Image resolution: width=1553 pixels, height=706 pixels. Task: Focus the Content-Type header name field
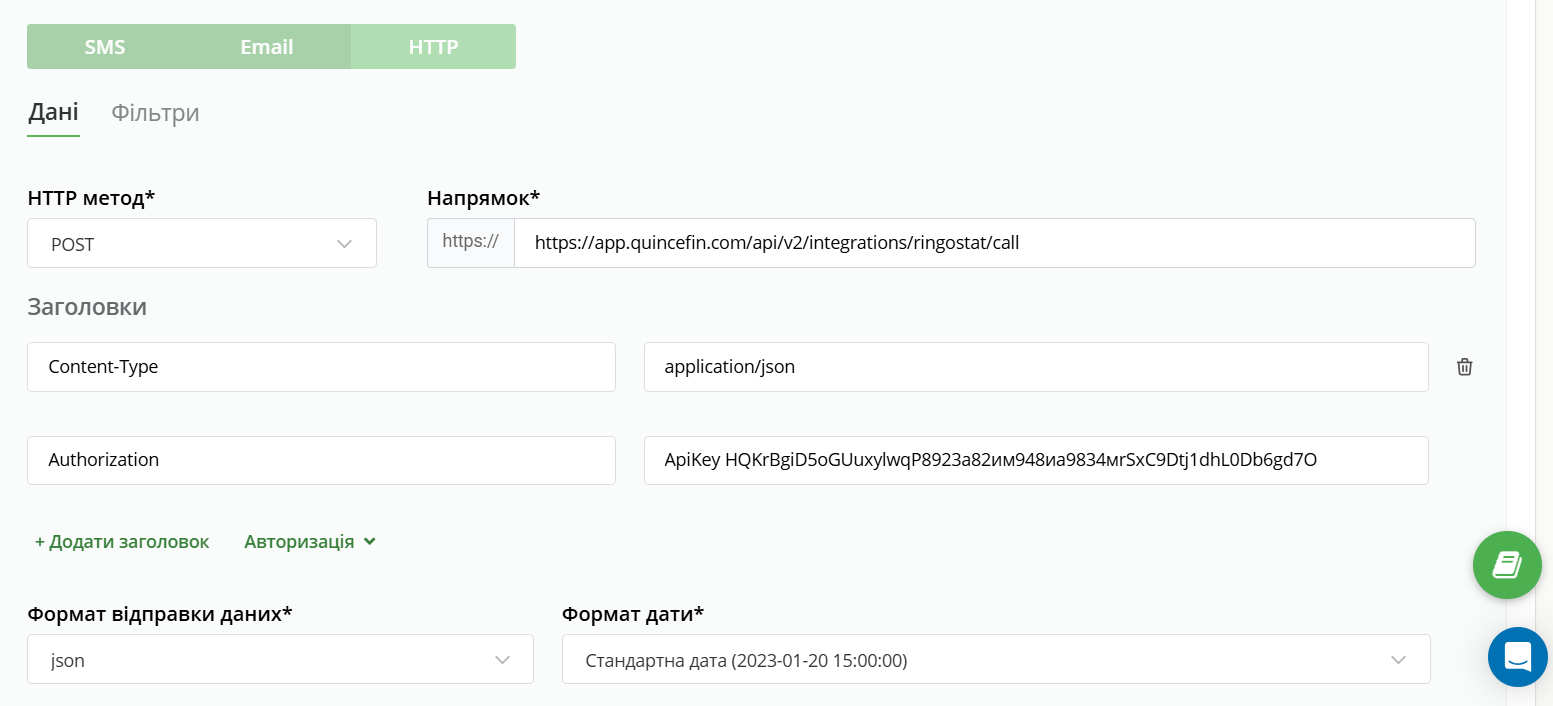tap(321, 367)
